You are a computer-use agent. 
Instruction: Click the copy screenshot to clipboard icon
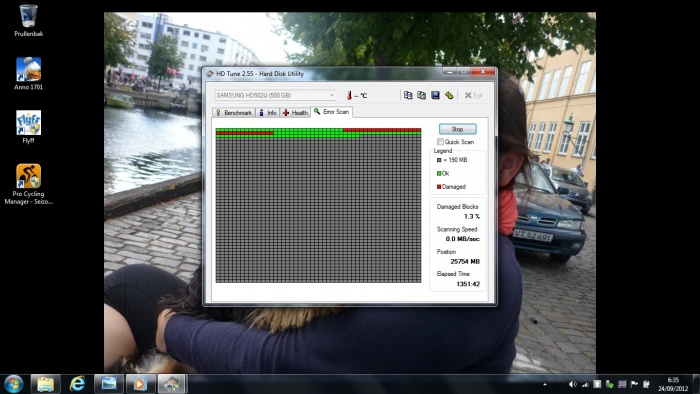pos(421,95)
